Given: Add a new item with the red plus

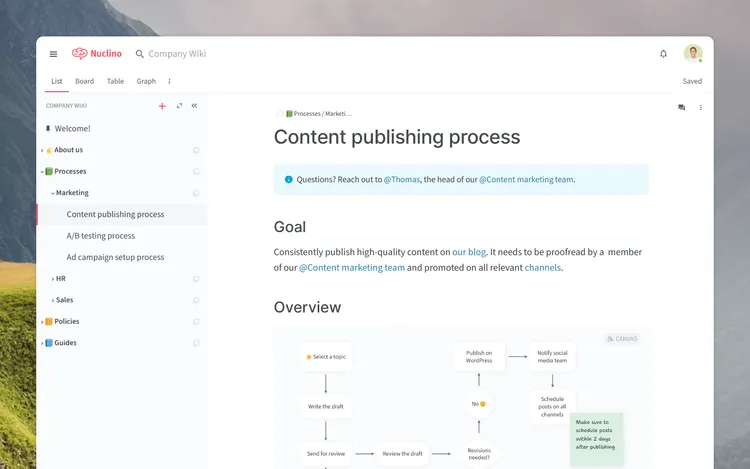Looking at the screenshot, I should [x=162, y=106].
